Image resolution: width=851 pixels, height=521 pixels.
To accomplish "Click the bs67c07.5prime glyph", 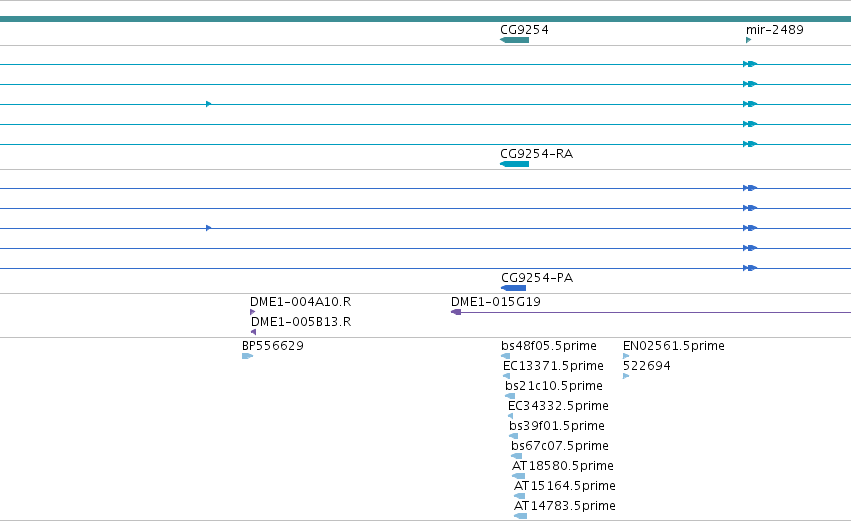I will [x=516, y=456].
